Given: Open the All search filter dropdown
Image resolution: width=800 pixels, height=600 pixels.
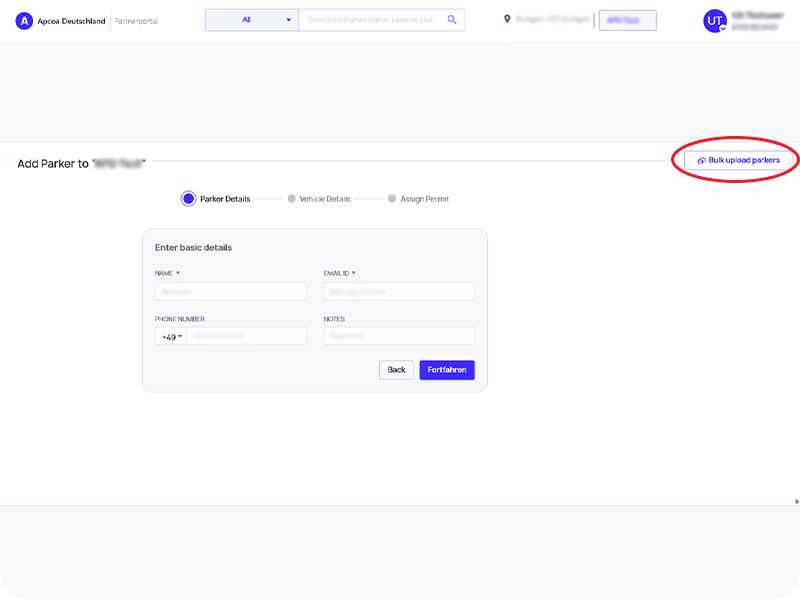Looking at the screenshot, I should (x=252, y=20).
